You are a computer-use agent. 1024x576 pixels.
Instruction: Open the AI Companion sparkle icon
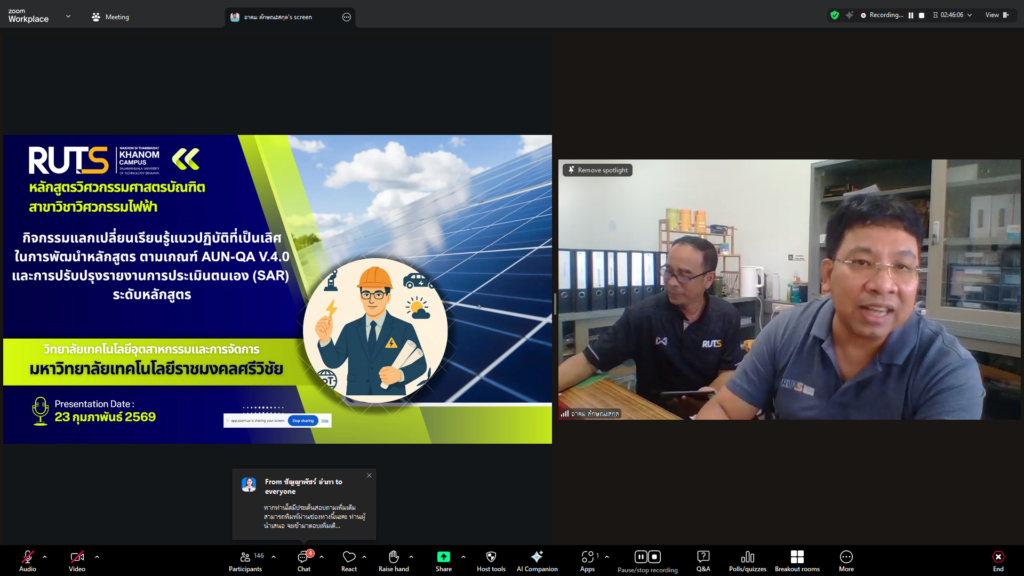click(537, 557)
